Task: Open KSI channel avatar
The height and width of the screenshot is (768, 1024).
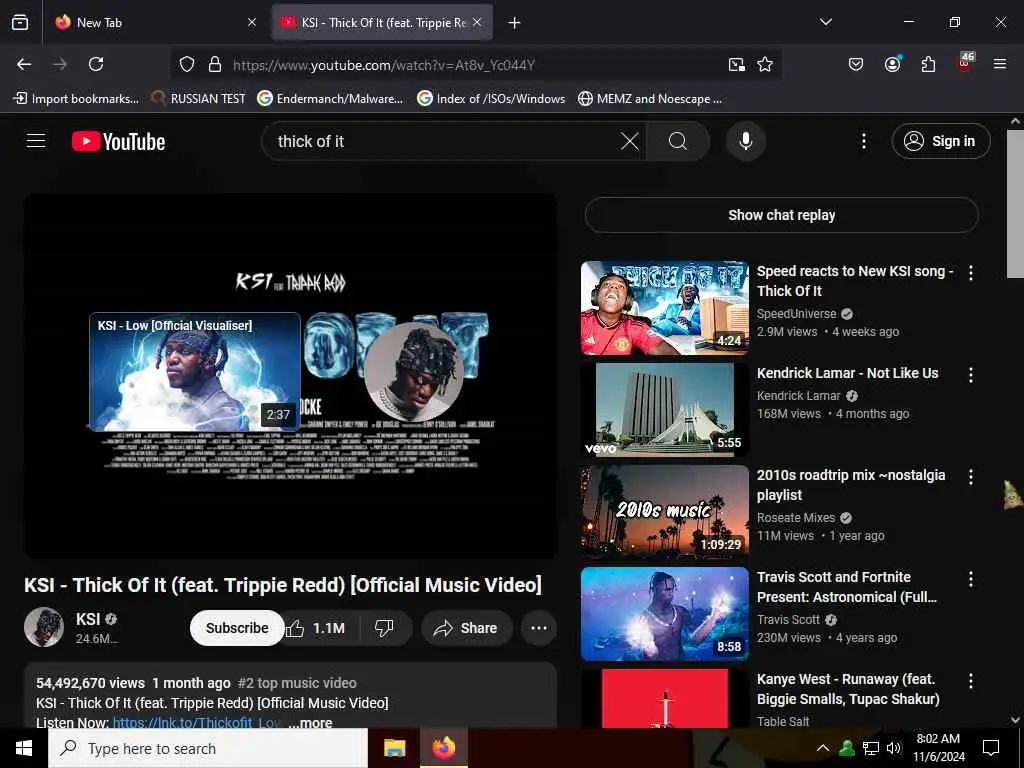Action: tap(44, 627)
